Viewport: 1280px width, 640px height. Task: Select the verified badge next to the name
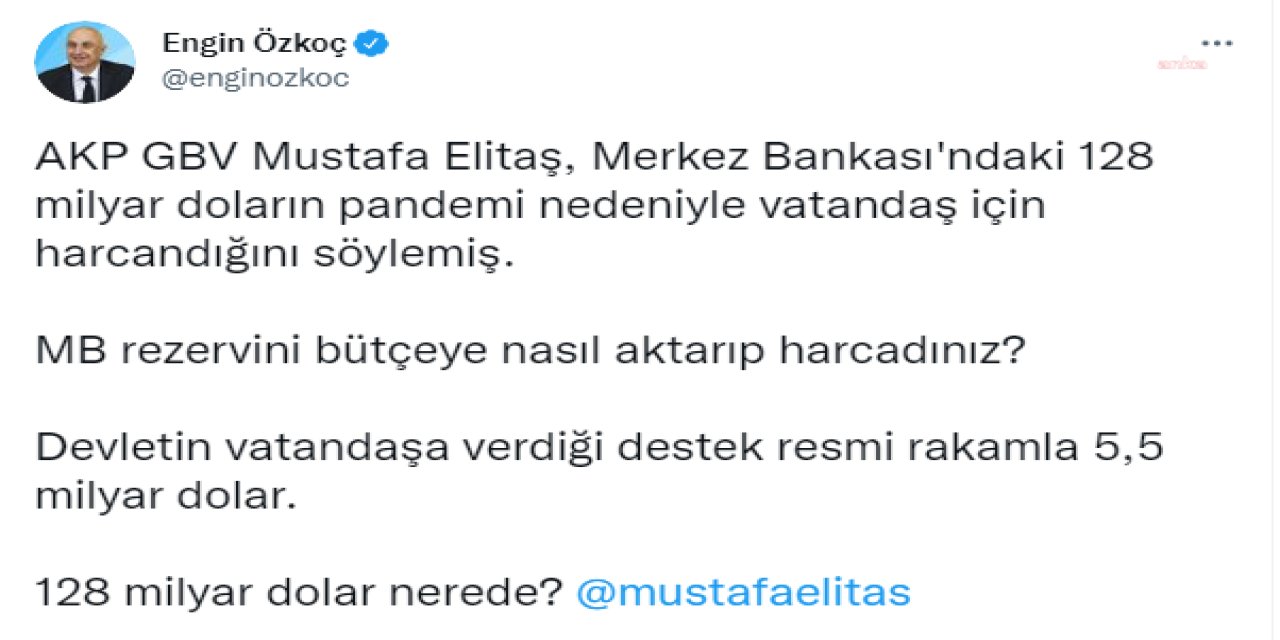(373, 42)
